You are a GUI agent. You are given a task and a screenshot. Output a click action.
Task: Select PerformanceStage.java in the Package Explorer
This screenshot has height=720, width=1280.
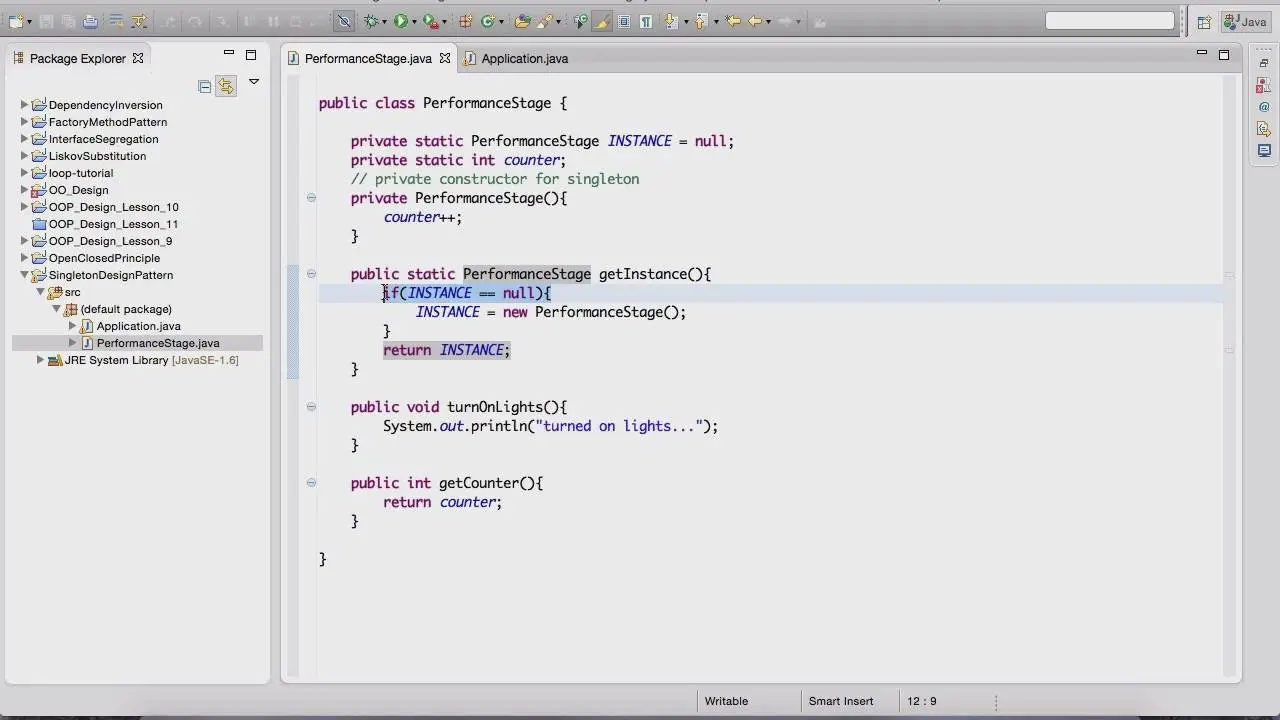(158, 343)
